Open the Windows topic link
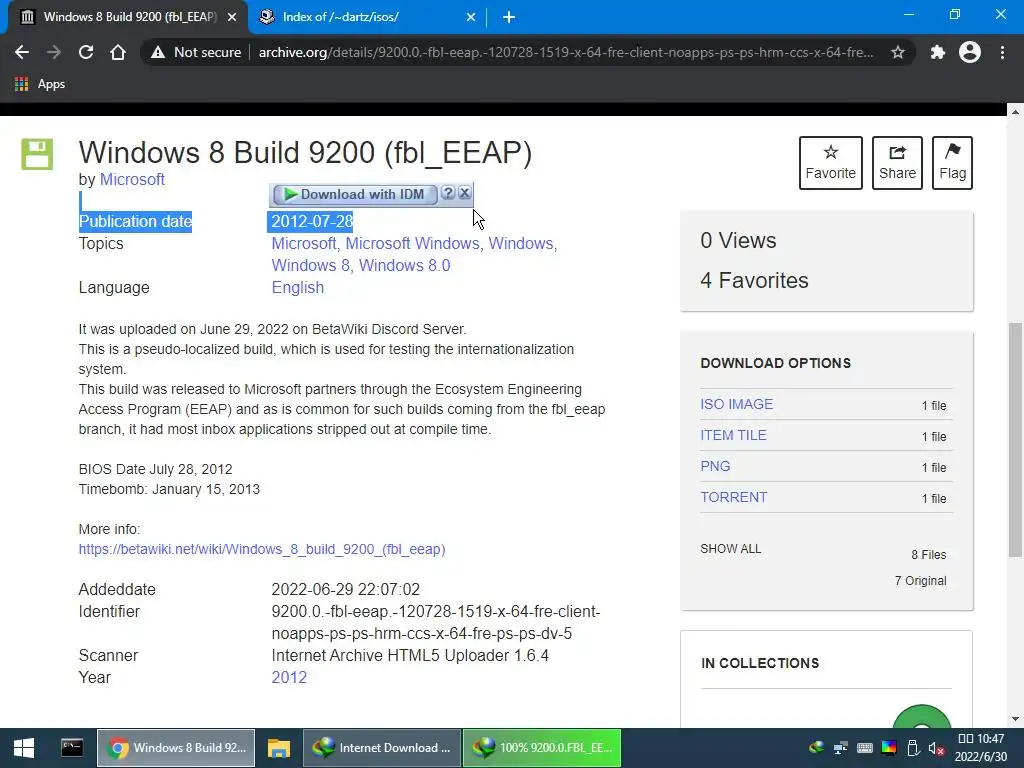 click(x=520, y=244)
